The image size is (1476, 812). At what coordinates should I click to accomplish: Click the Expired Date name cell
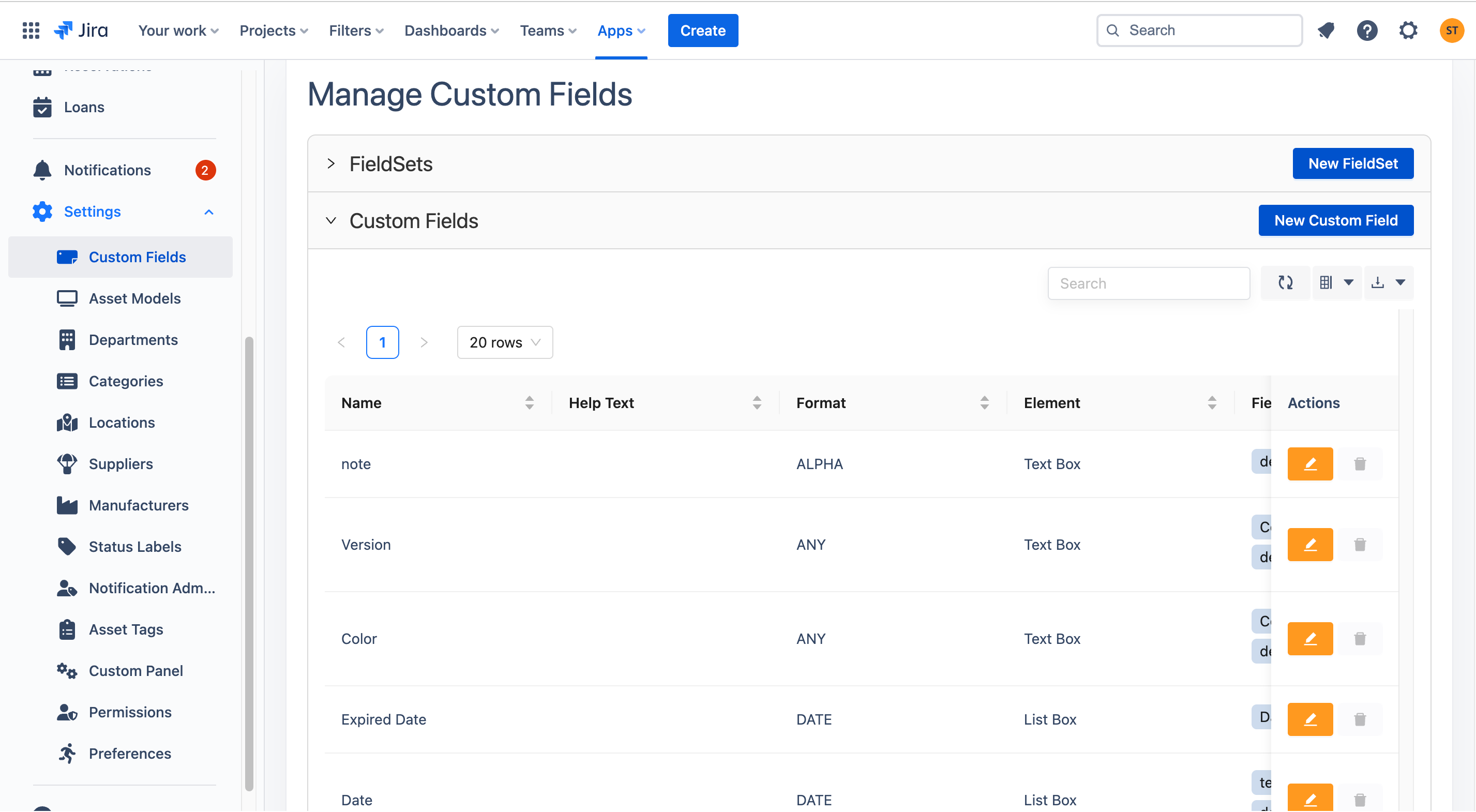tap(439, 719)
